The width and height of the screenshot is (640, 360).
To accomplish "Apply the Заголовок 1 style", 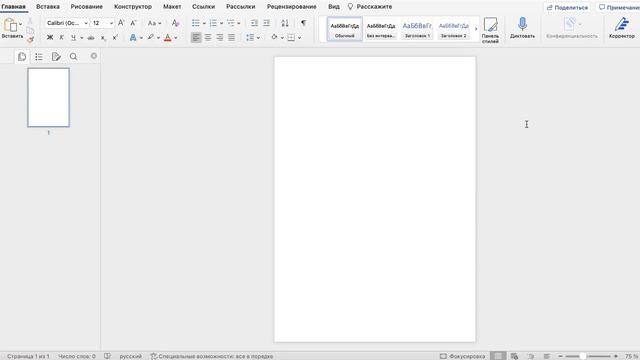I will [x=417, y=29].
